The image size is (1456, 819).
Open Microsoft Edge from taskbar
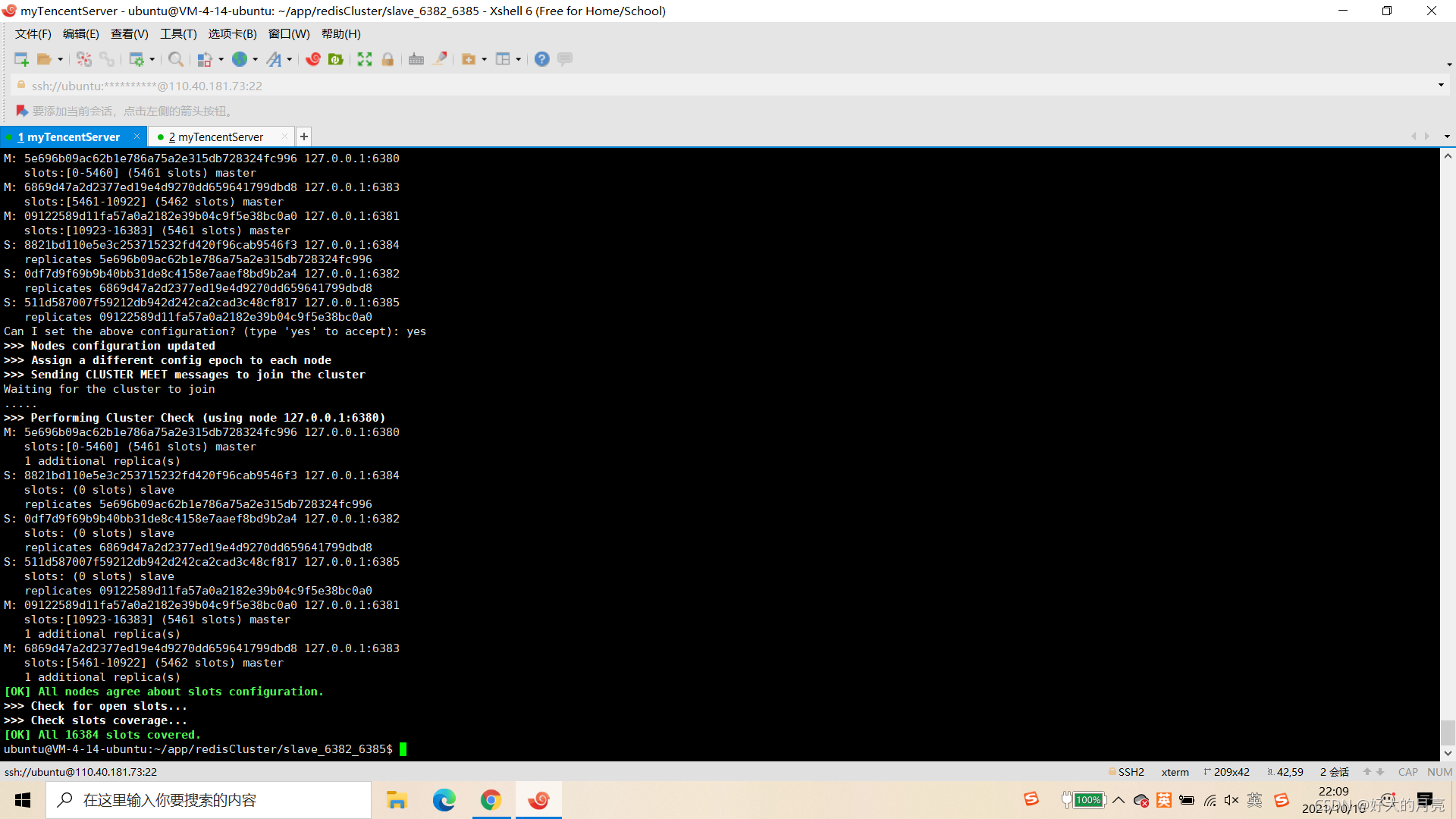[x=444, y=800]
